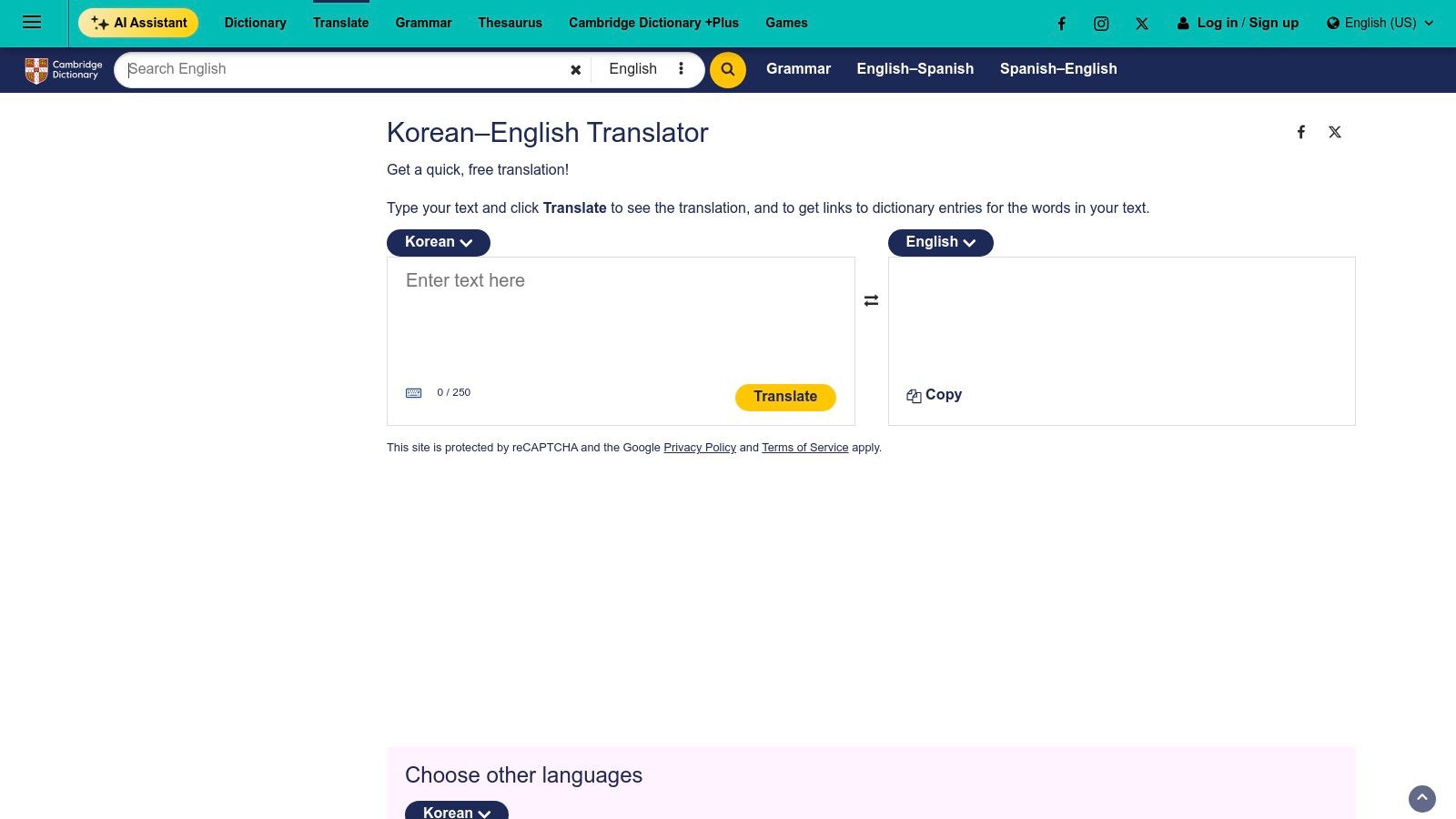Go to the Games section
The image size is (1456, 819).
tap(786, 23)
